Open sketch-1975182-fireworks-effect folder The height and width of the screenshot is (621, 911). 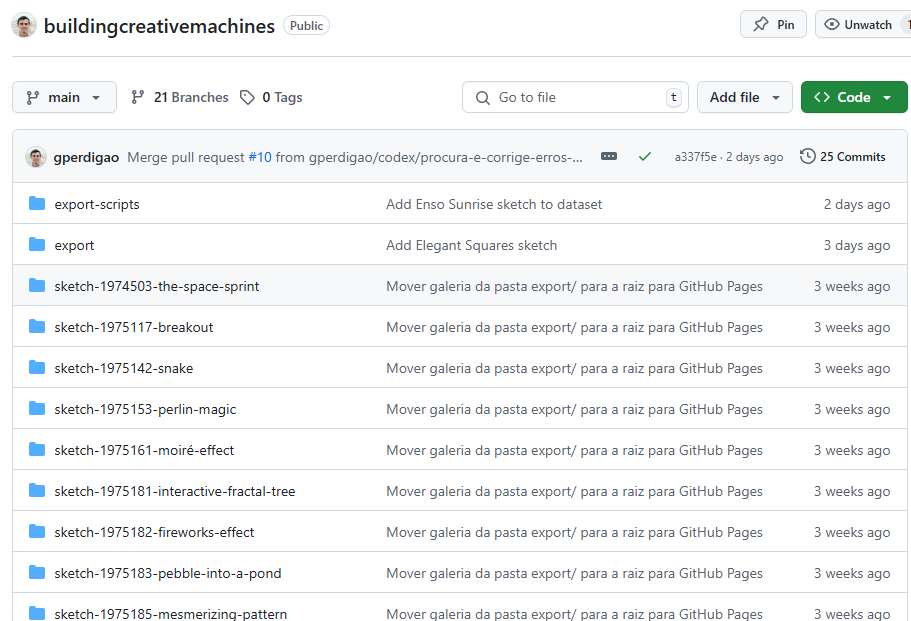coord(154,532)
